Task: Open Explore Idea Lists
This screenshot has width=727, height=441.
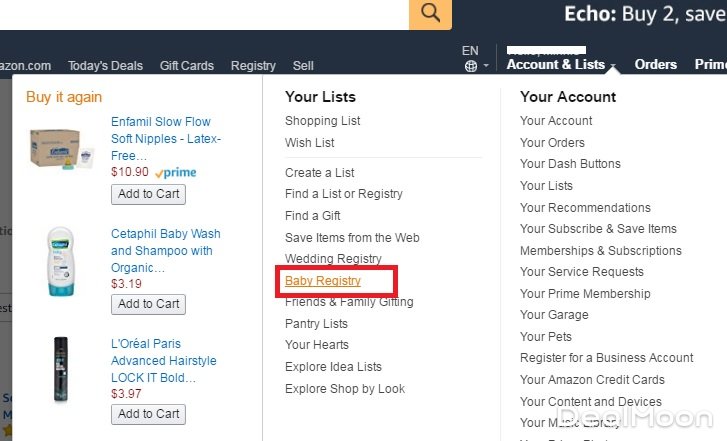Action: pyautogui.click(x=333, y=367)
